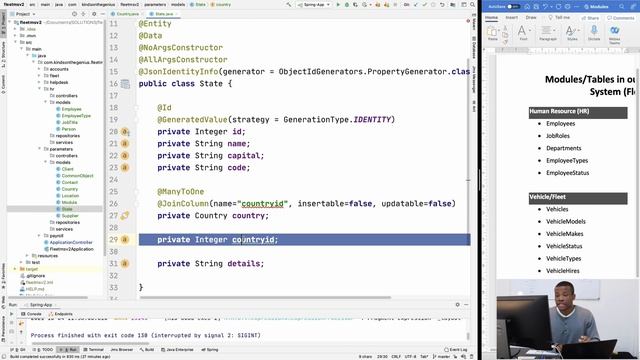
Task: Click the gutter badge on line 21 name field
Action: (x=125, y=144)
